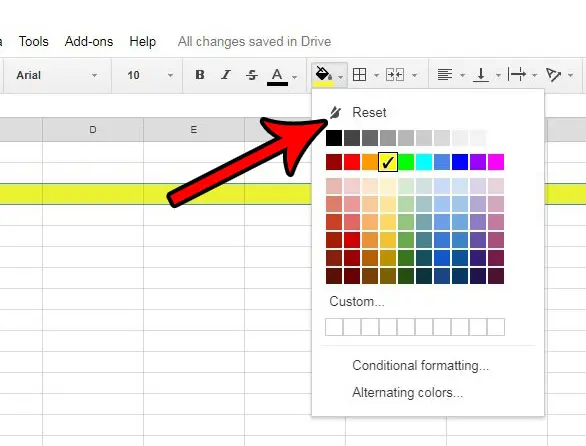Click the horizontal align icon
586x446 pixels.
coord(445,75)
